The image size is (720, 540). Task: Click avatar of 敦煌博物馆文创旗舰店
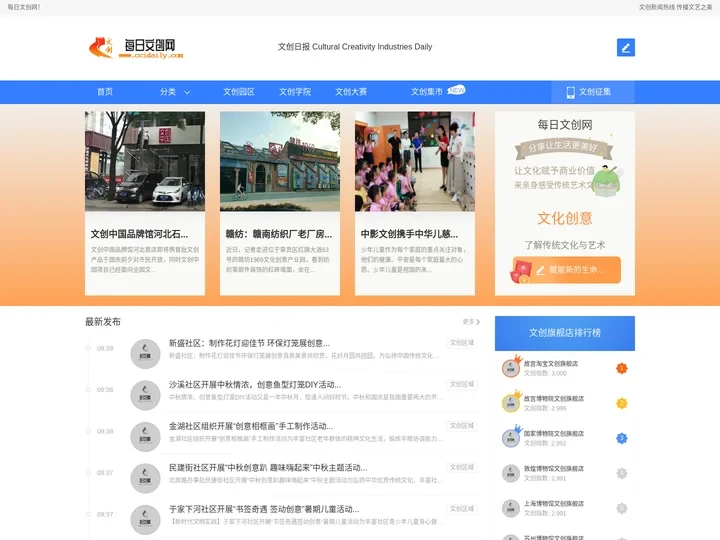[x=511, y=473]
